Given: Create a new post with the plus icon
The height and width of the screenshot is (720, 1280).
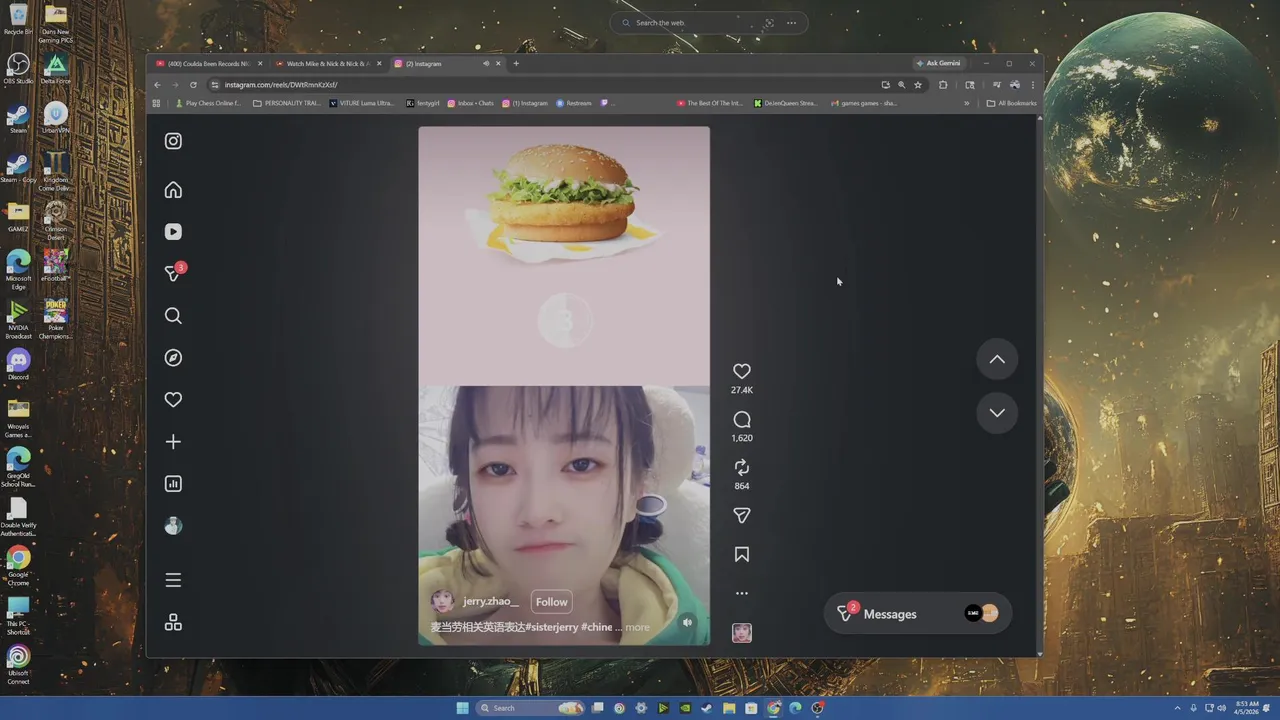Looking at the screenshot, I should coord(173,442).
